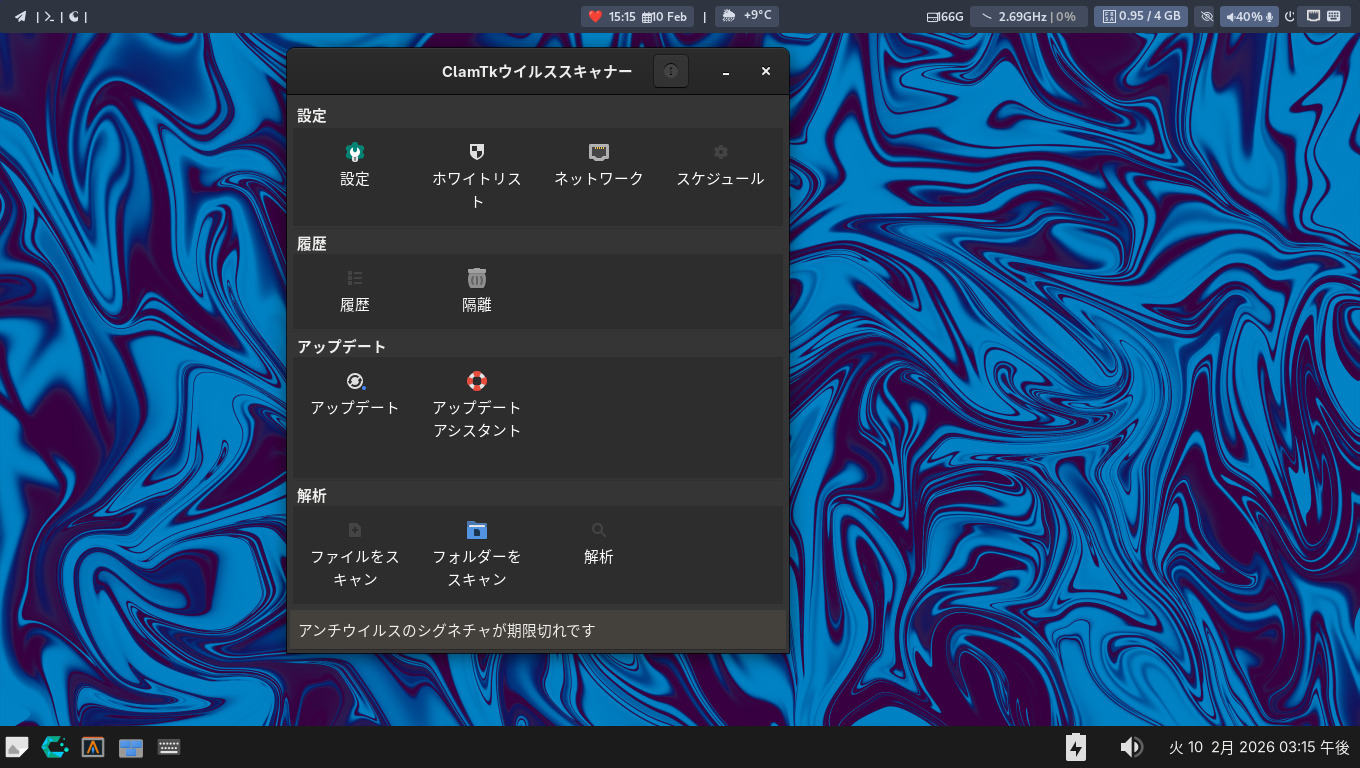Open the on-screen keyboard icon in bottom taskbar
The width and height of the screenshot is (1360, 768).
169,747
